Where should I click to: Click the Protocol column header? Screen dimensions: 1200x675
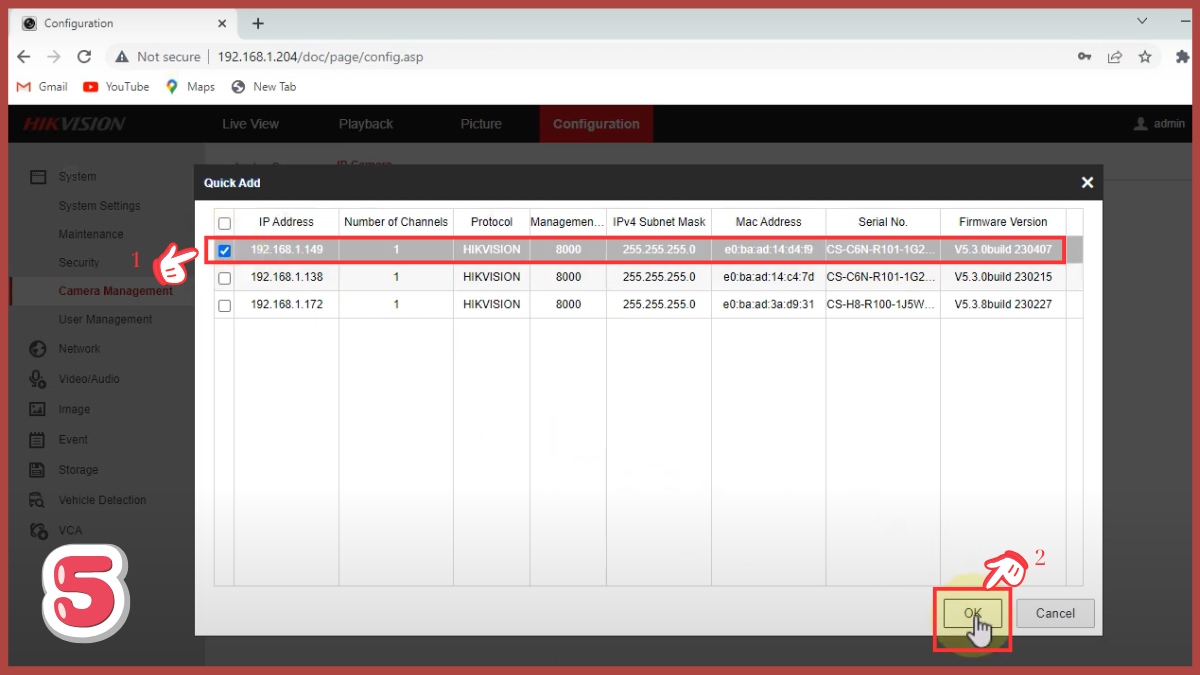coord(491,222)
